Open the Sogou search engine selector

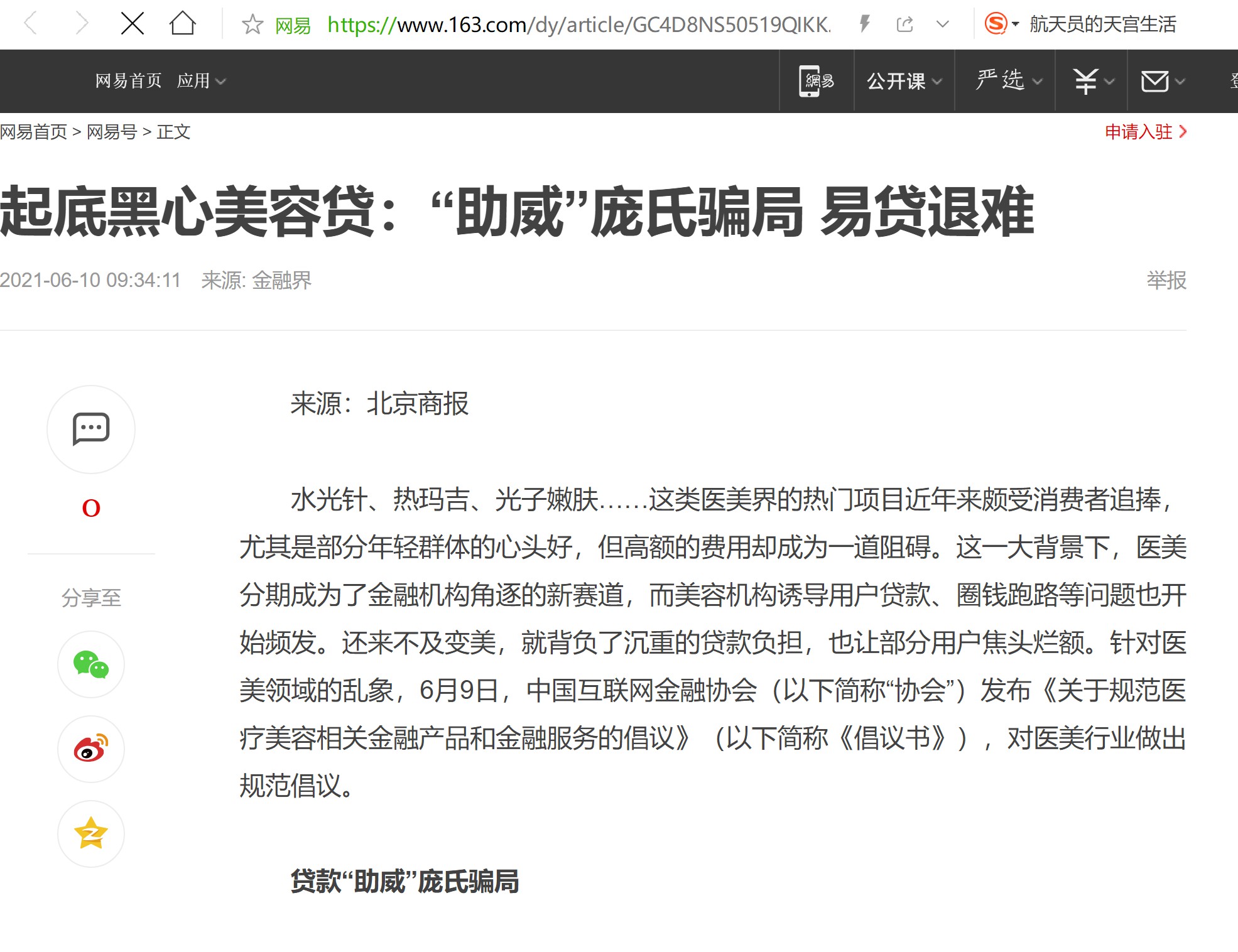[1001, 24]
